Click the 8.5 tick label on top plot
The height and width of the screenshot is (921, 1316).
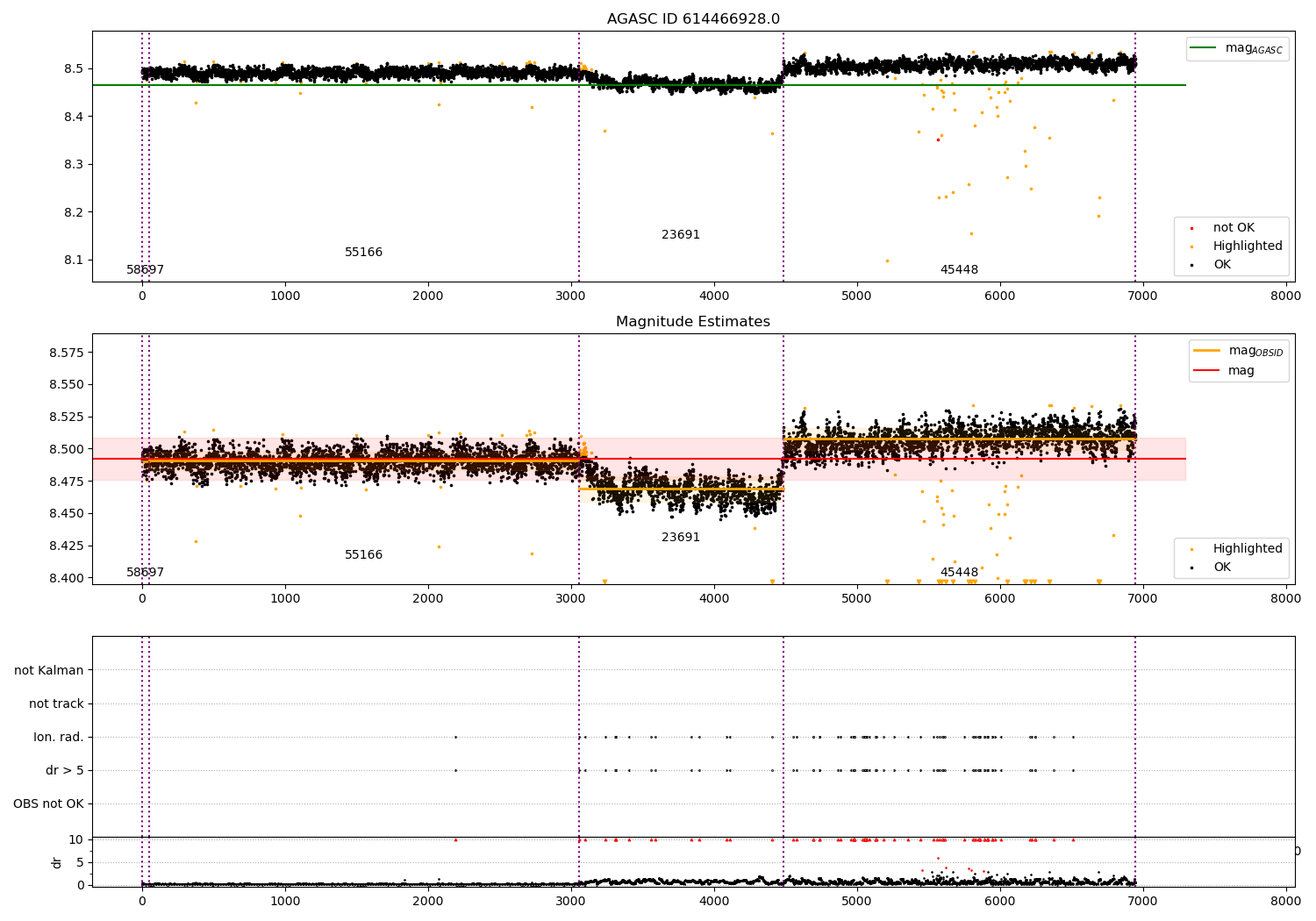(74, 69)
